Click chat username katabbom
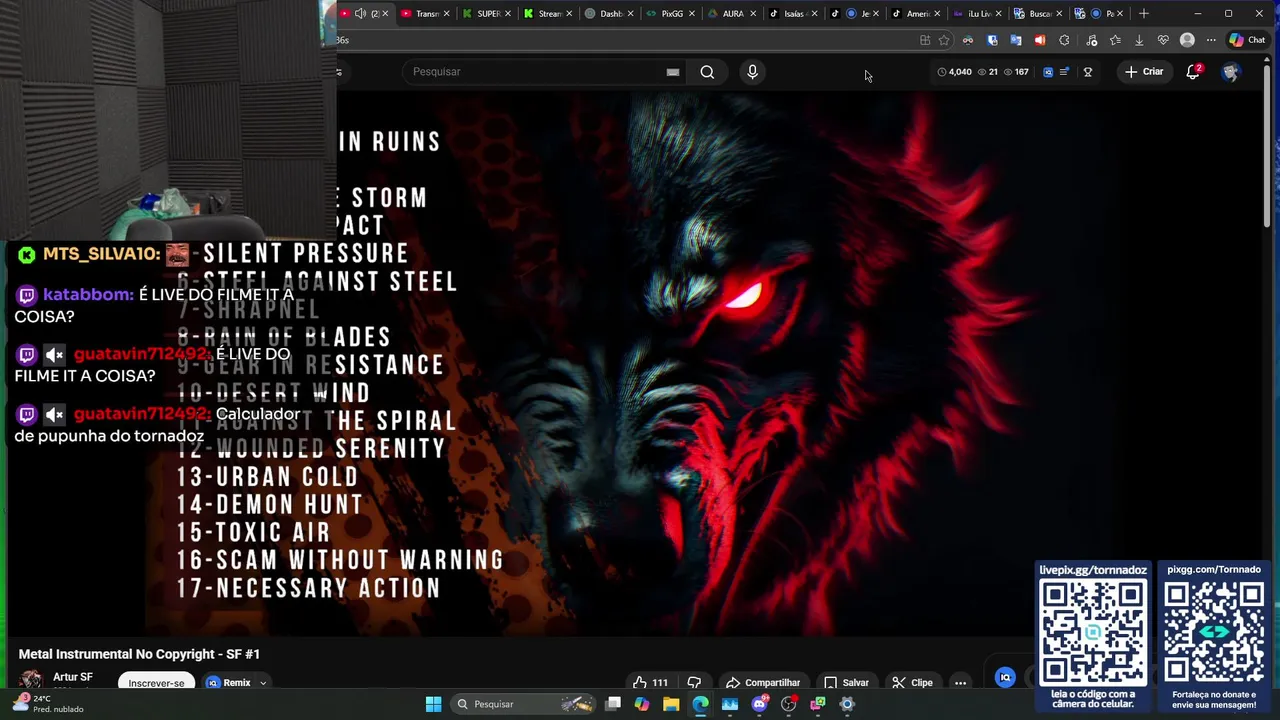Screen dimensions: 1280x720 (87, 295)
